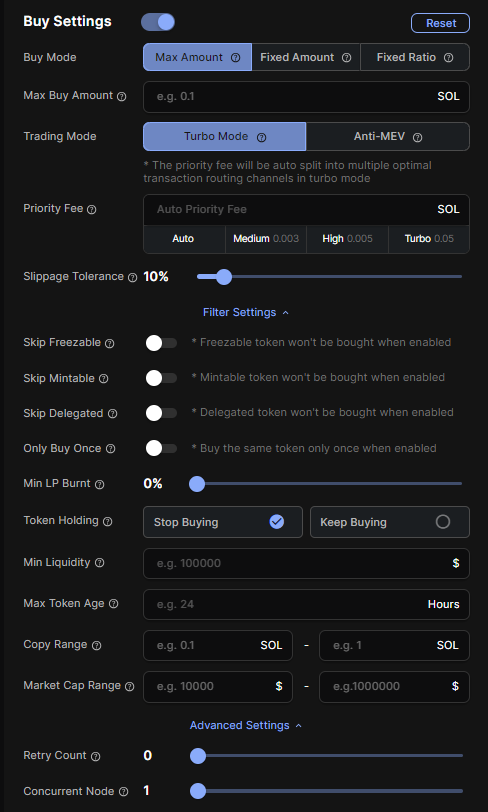
Task: Collapse the Filter Settings section
Action: (246, 312)
